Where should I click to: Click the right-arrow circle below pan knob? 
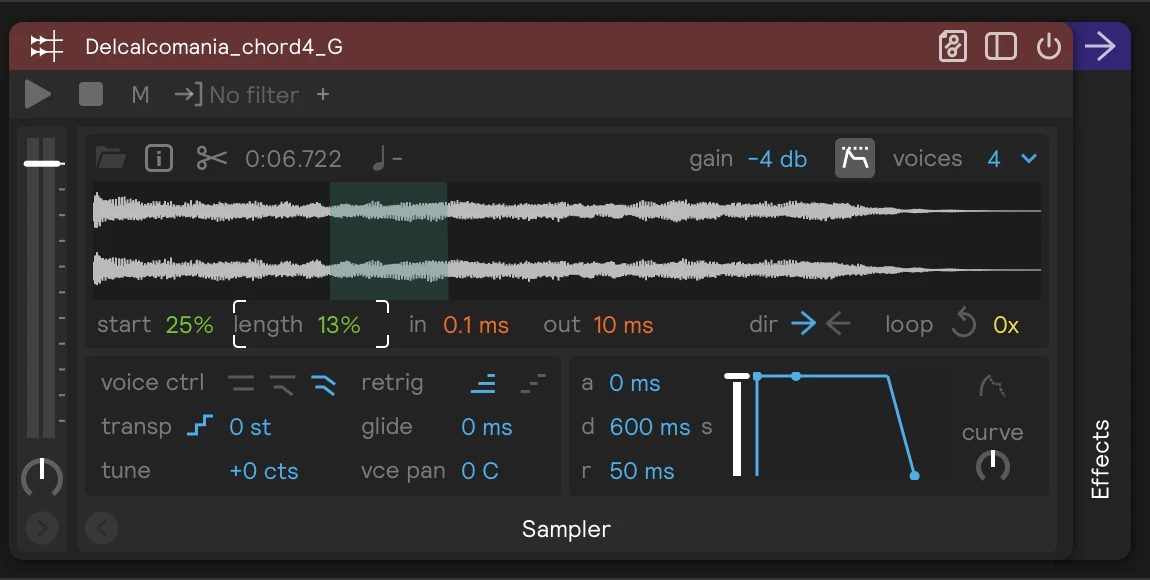coord(42,527)
